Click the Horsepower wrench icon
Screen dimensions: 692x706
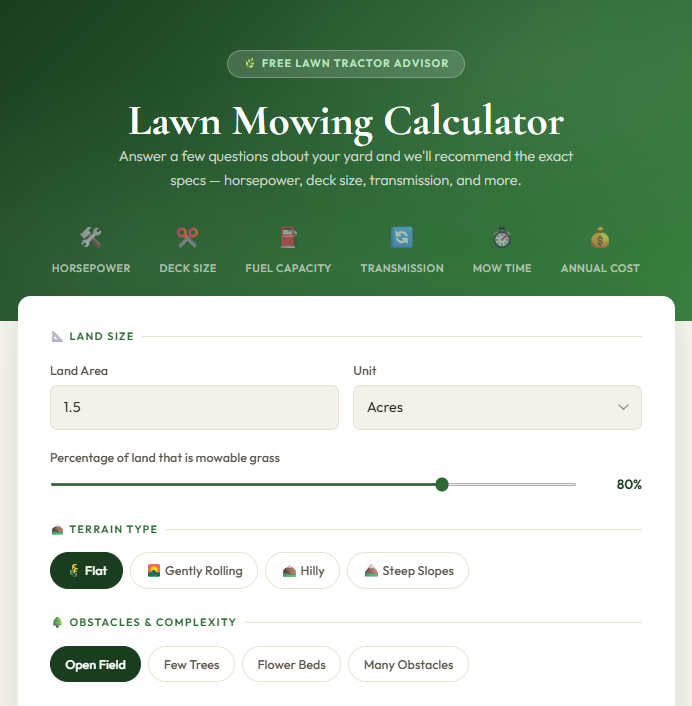(x=91, y=237)
